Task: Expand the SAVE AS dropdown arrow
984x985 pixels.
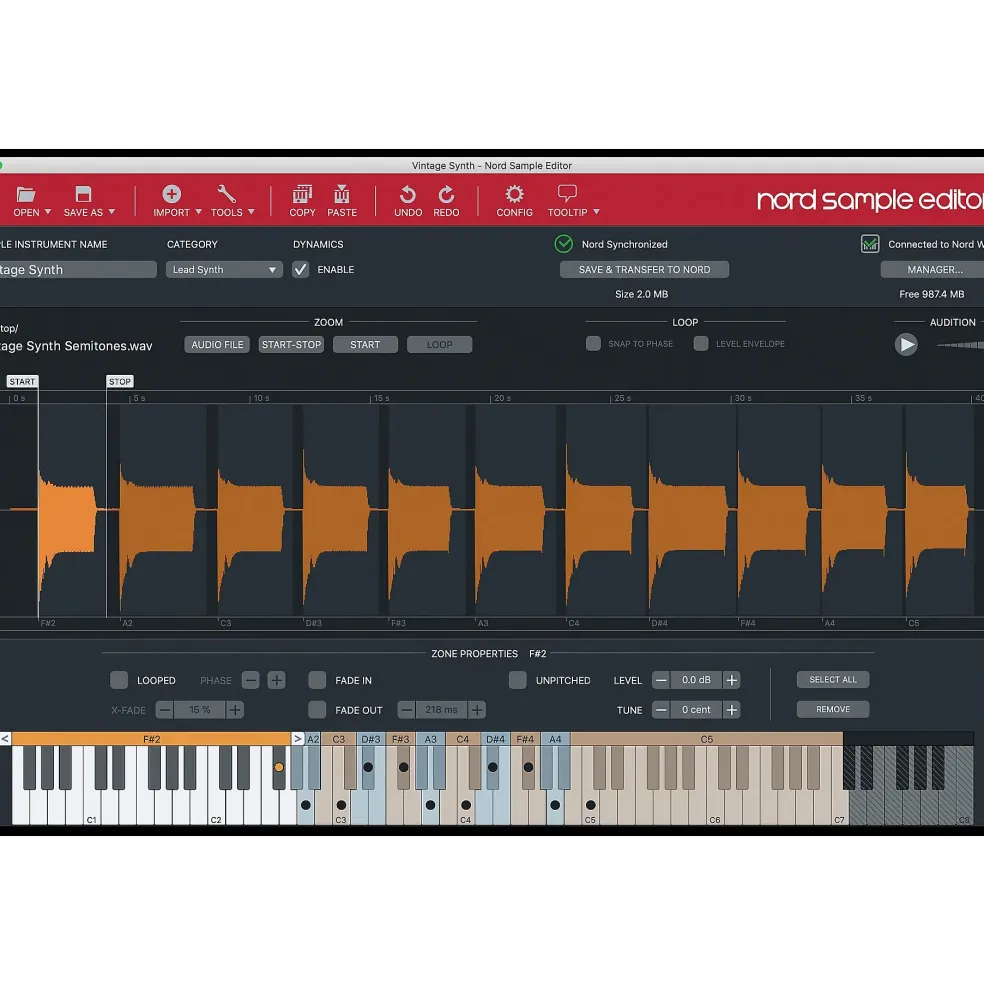Action: [112, 212]
